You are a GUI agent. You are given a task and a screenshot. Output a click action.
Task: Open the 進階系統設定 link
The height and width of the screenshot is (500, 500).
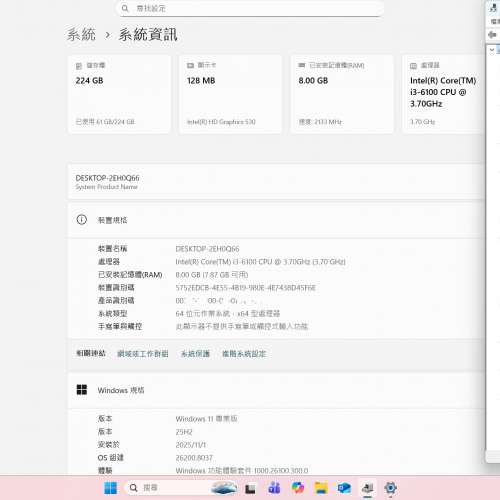click(244, 354)
